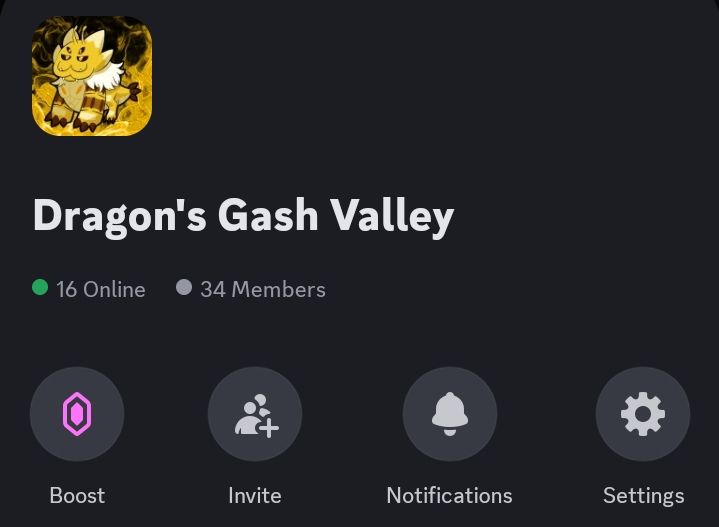Click the Dragon's Gash Valley server title
This screenshot has height=527, width=719.
(243, 216)
